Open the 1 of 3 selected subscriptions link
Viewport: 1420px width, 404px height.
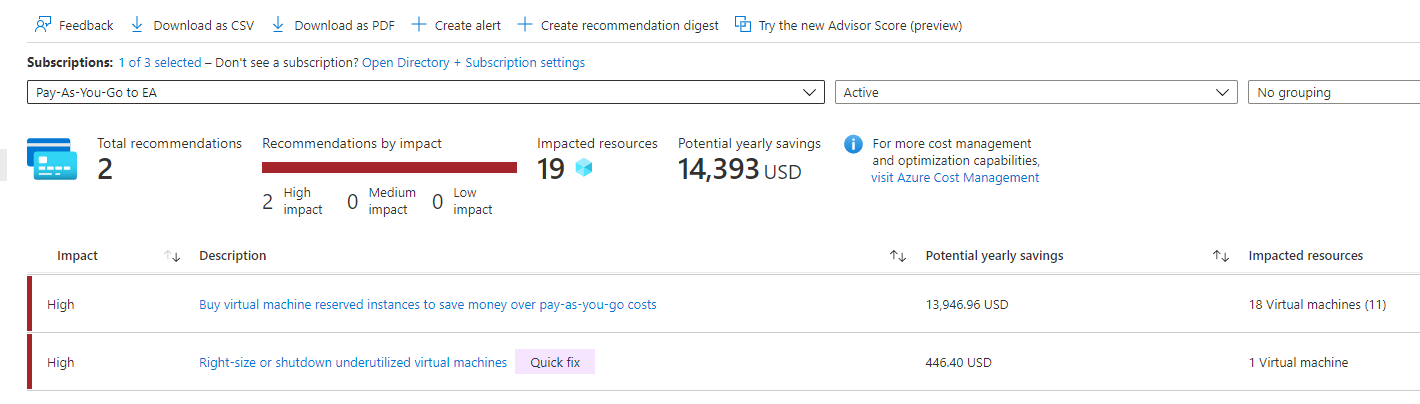(159, 62)
